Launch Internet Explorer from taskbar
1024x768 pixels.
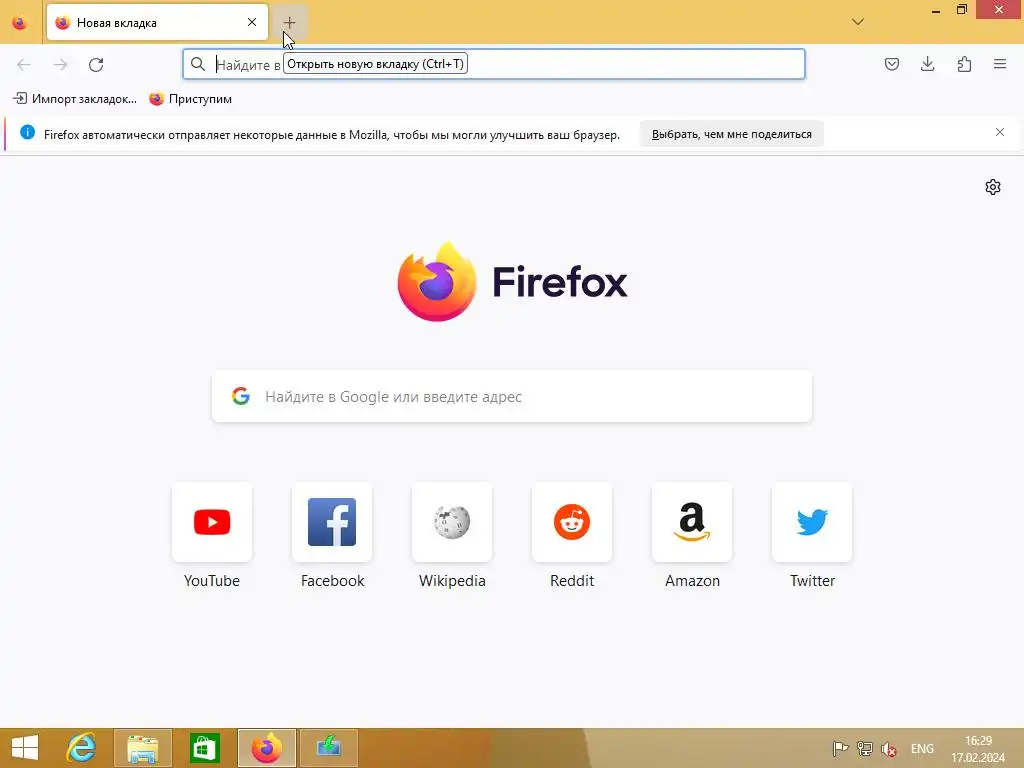click(82, 748)
